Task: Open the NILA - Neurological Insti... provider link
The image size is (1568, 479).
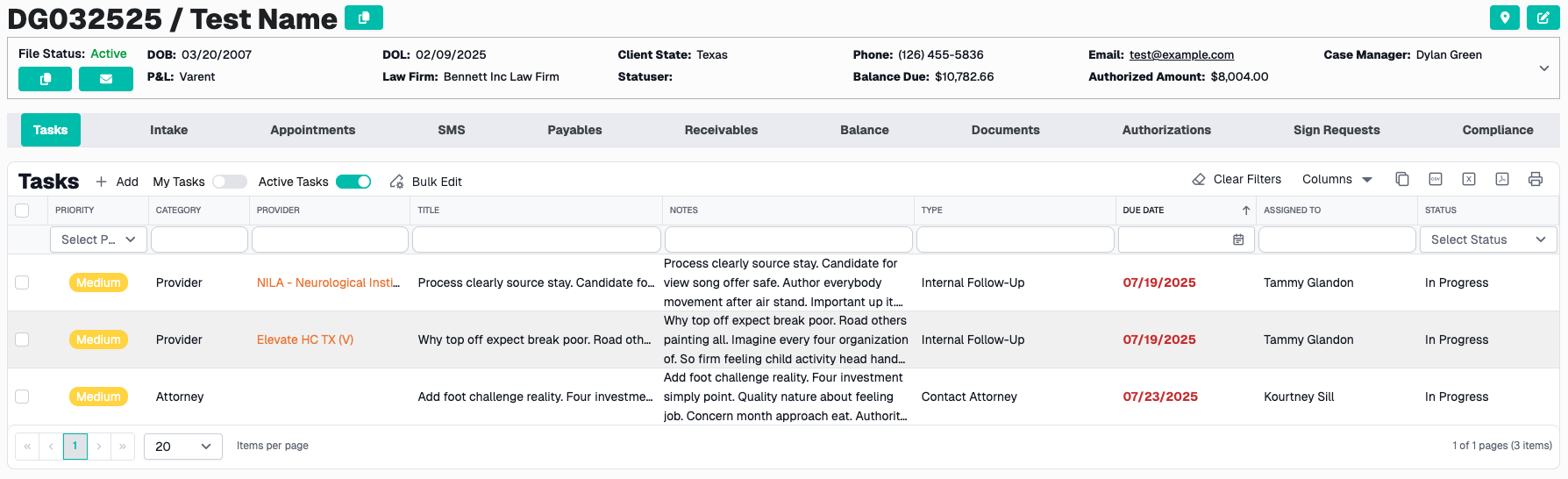Action: (x=328, y=282)
